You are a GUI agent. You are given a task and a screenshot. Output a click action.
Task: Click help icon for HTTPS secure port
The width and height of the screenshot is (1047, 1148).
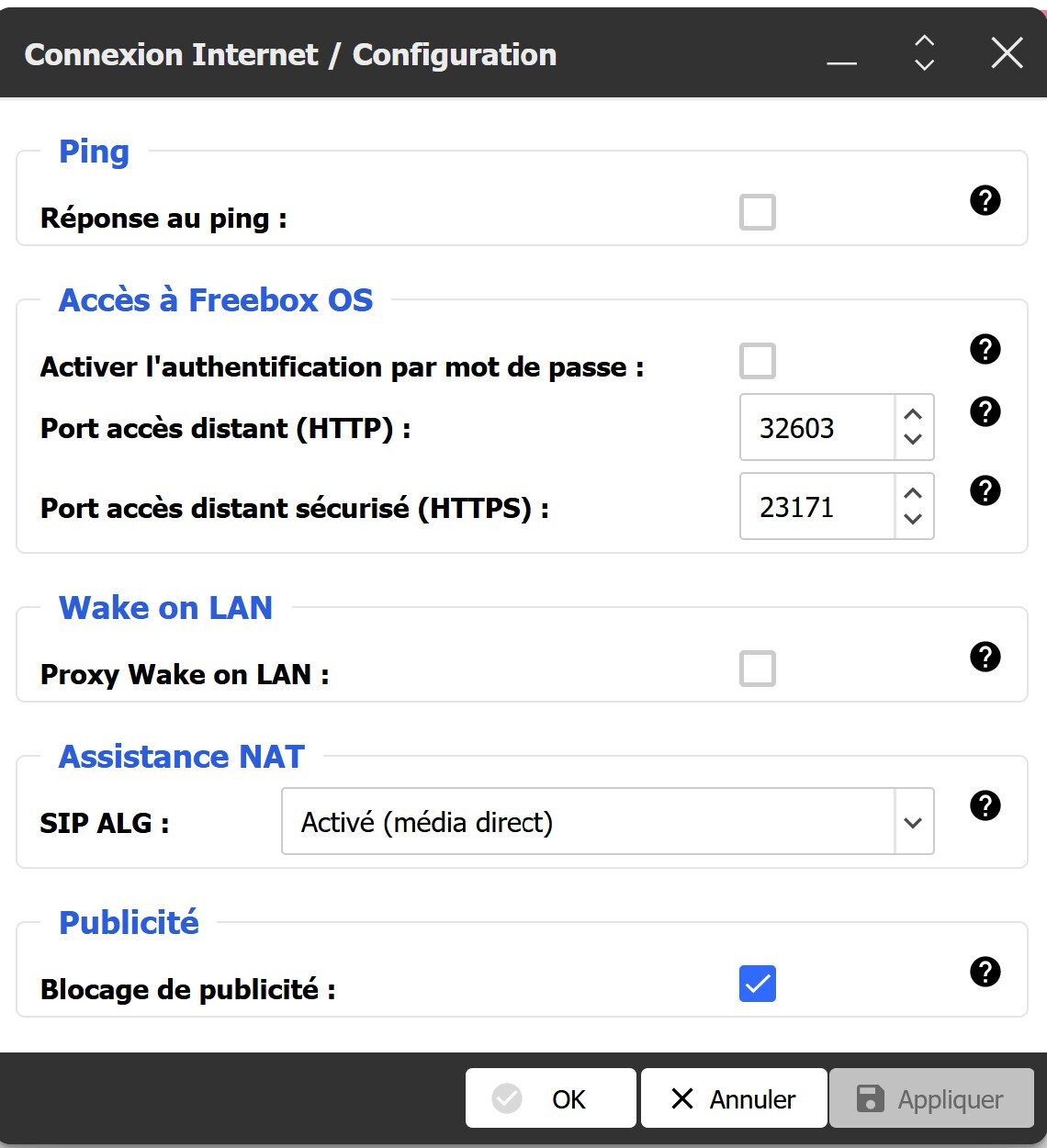985,490
